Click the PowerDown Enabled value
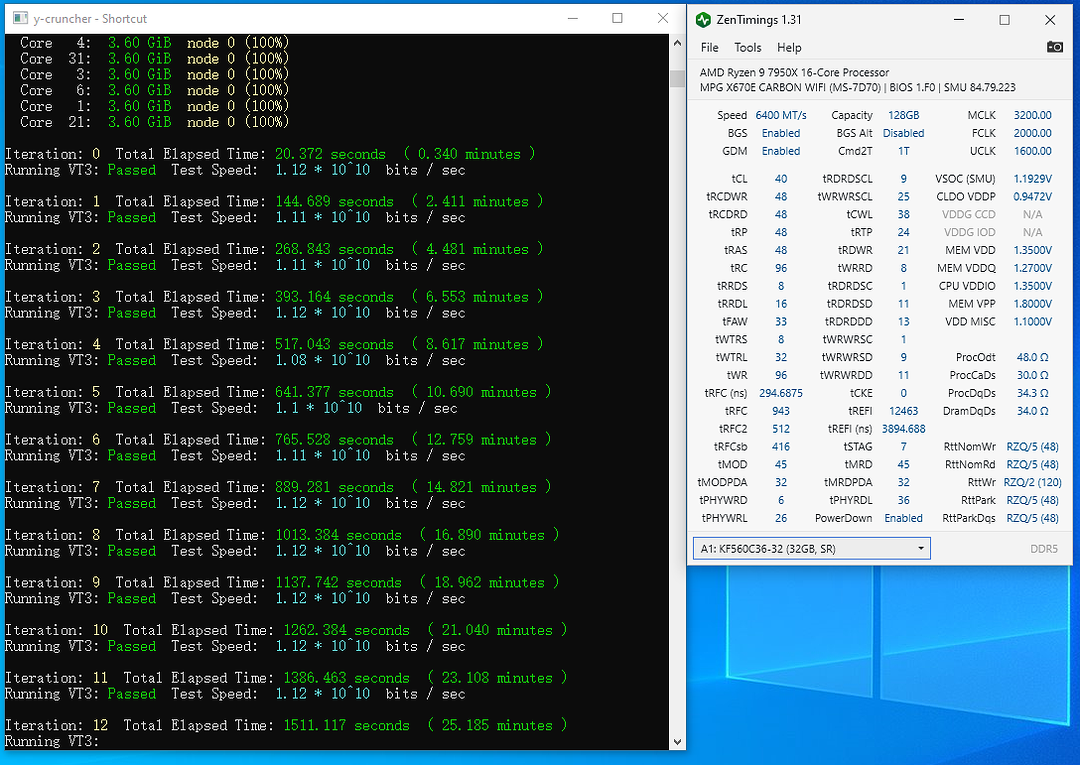Image resolution: width=1080 pixels, height=765 pixels. click(x=903, y=518)
